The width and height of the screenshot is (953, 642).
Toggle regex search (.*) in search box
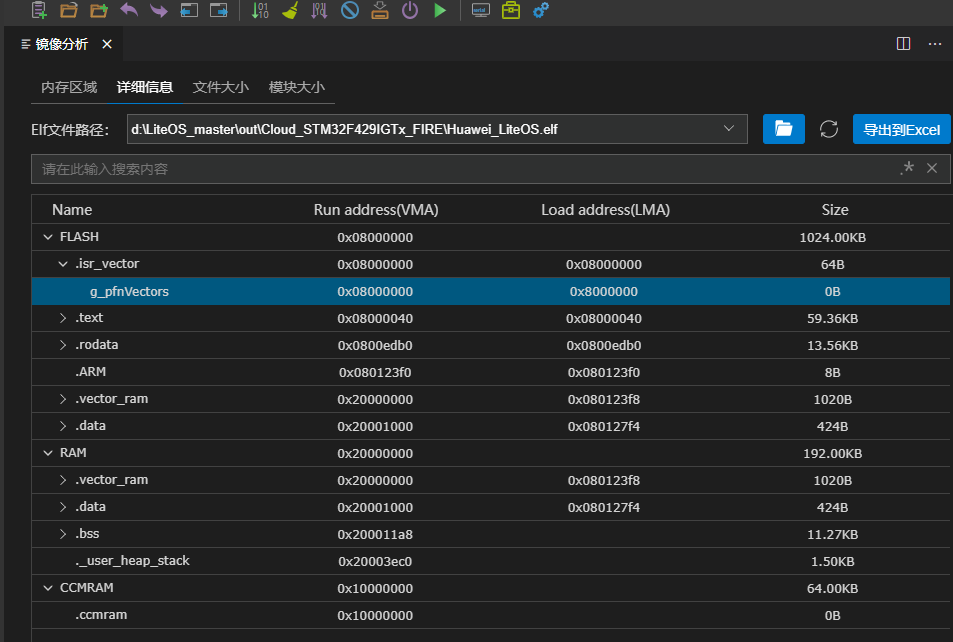point(907,169)
